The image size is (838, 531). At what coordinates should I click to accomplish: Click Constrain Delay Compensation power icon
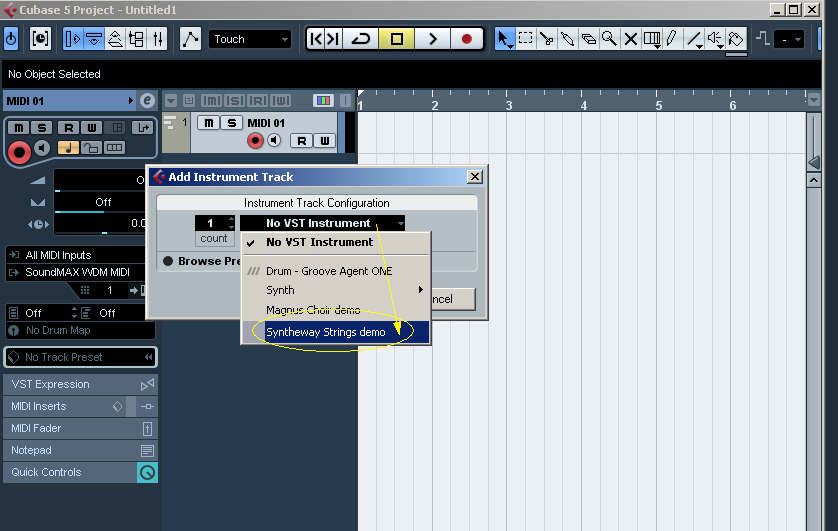(11, 39)
